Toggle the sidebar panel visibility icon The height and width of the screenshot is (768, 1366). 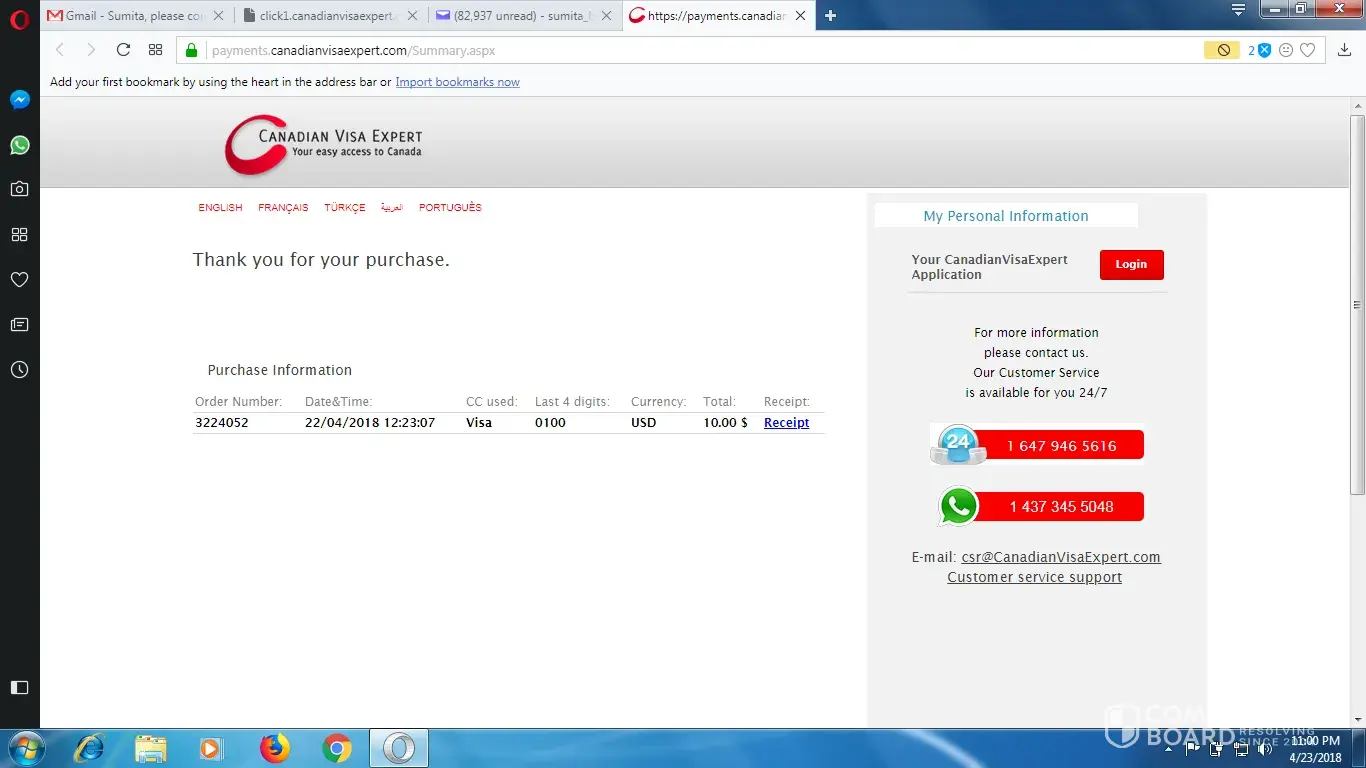[19, 687]
